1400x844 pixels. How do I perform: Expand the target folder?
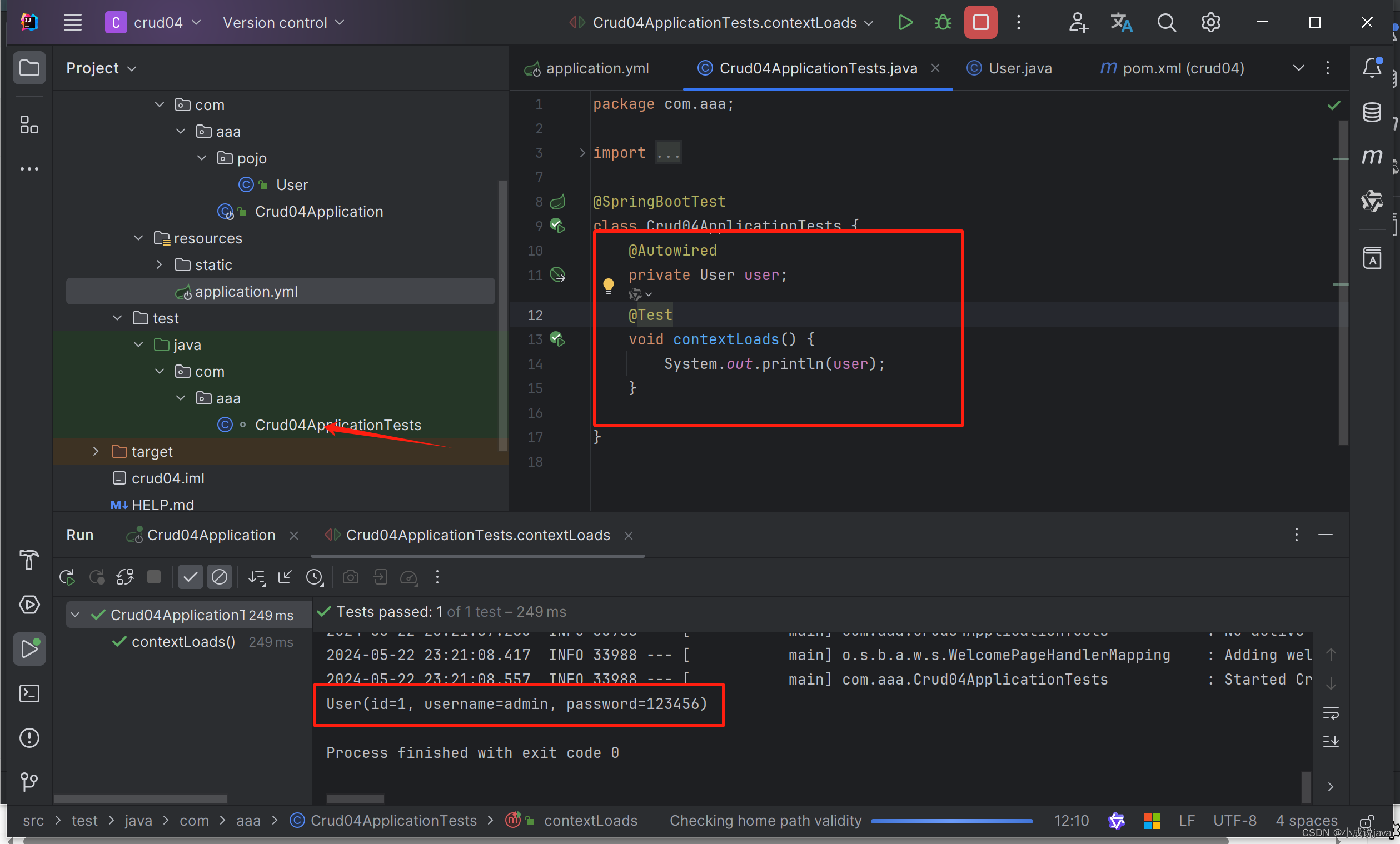tap(95, 452)
